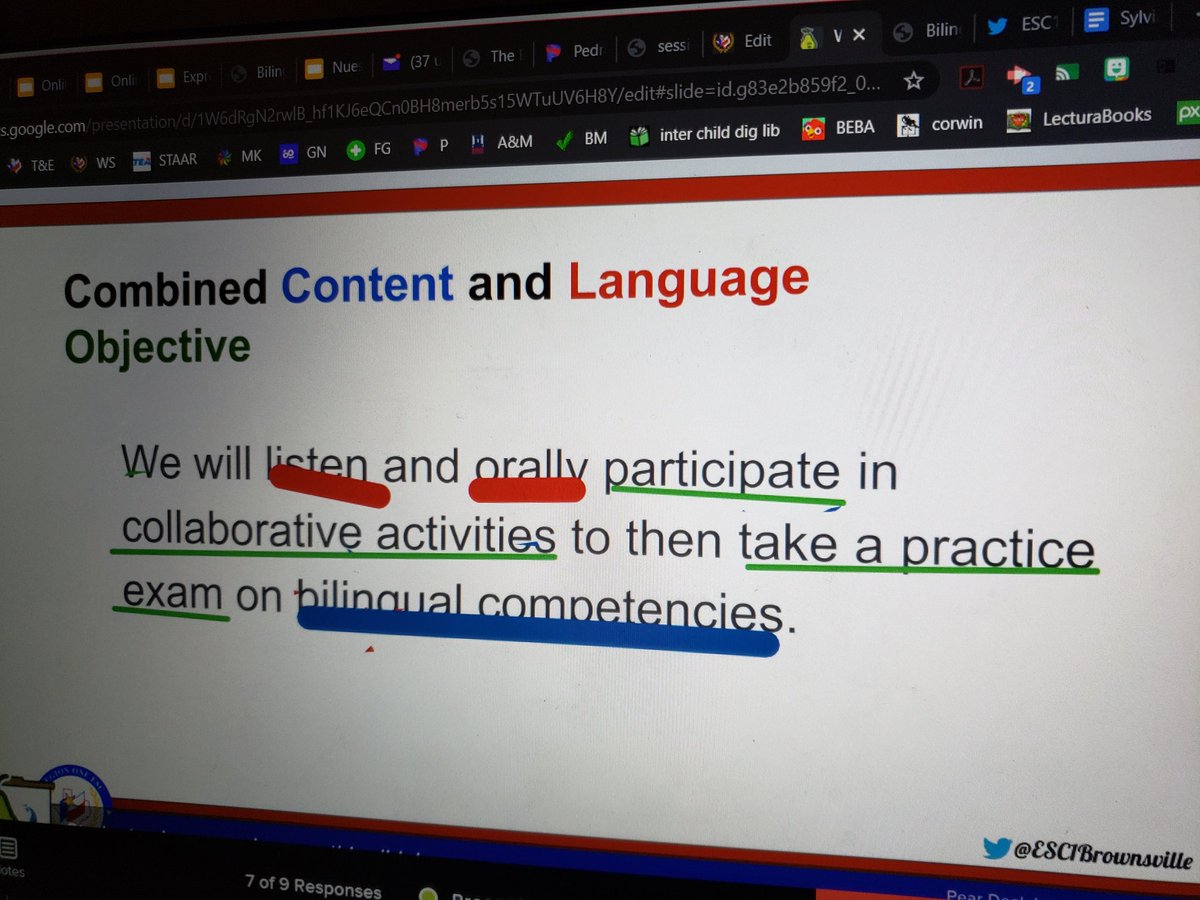Open the A&M bookmark
The width and height of the screenshot is (1200, 900).
pos(502,143)
